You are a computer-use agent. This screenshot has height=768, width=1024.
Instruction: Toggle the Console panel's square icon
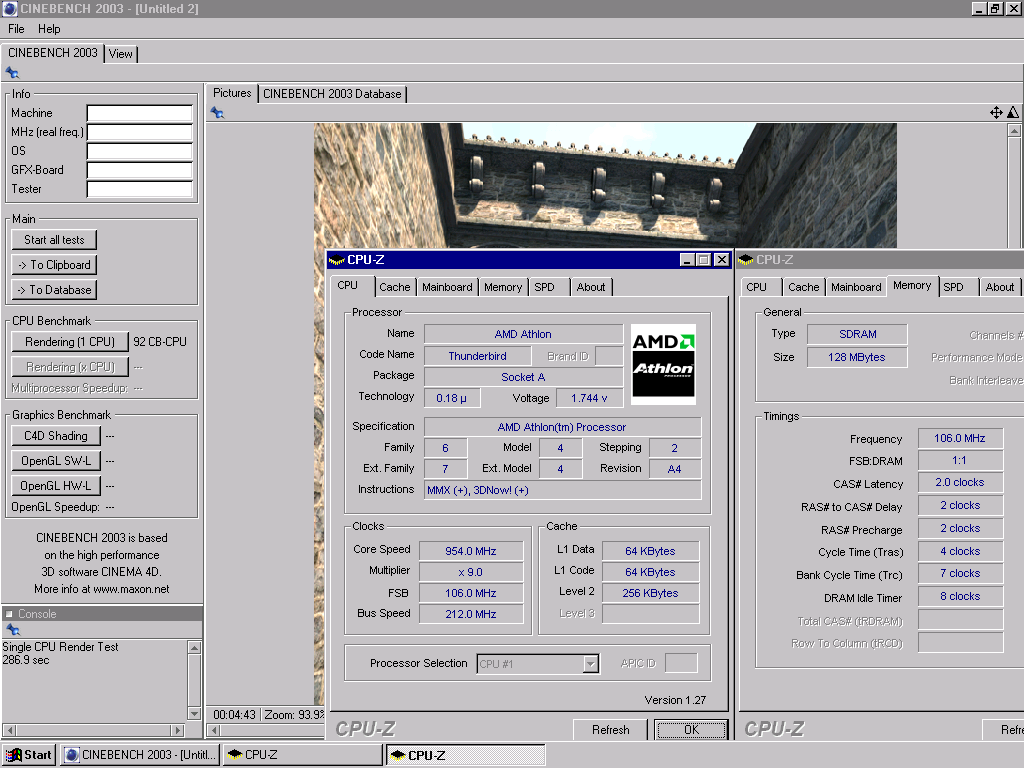(x=9, y=614)
